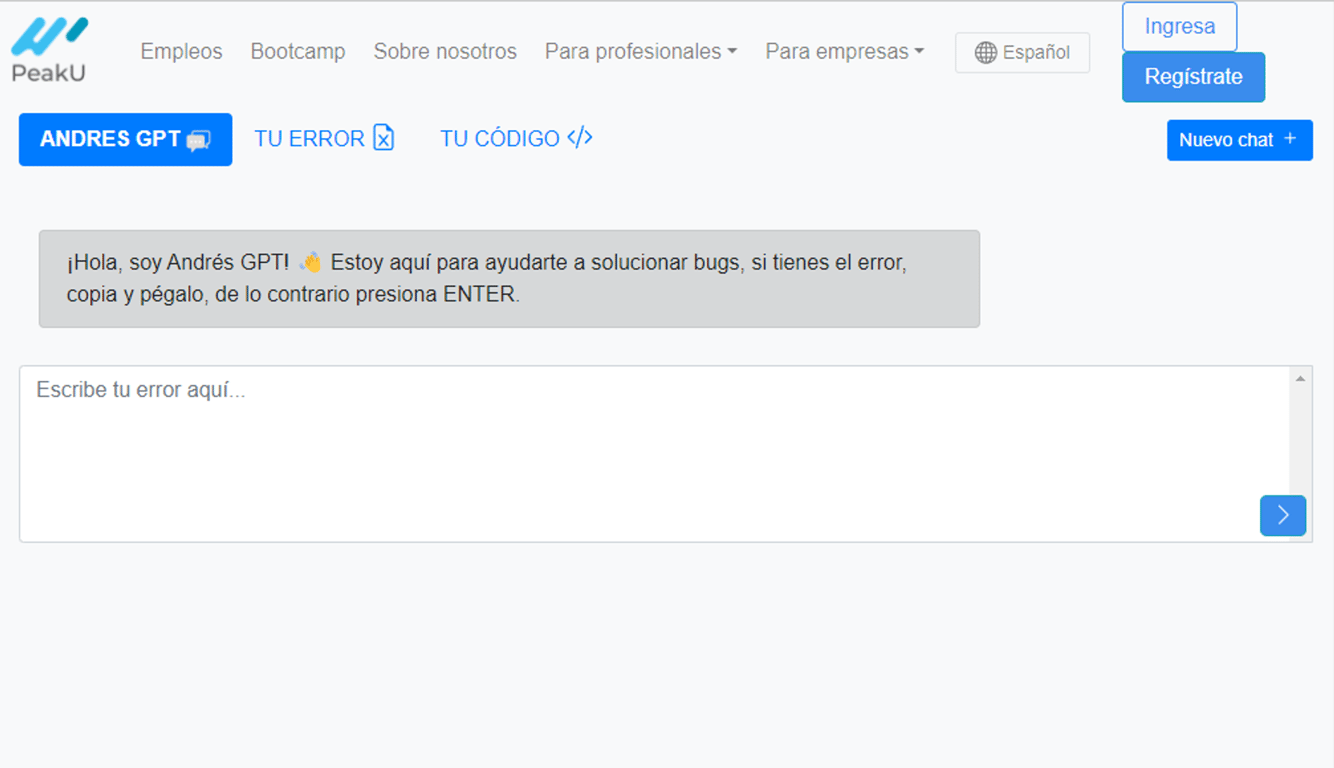Click the PeakU logo

click(50, 50)
